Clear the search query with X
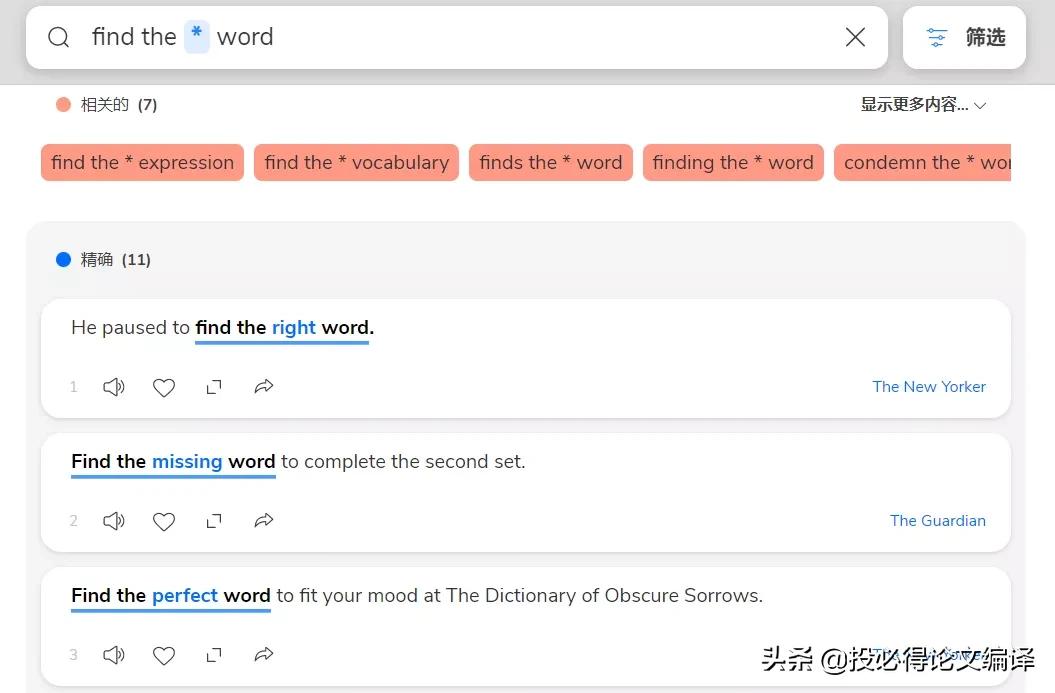The width and height of the screenshot is (1055, 693). 855,38
